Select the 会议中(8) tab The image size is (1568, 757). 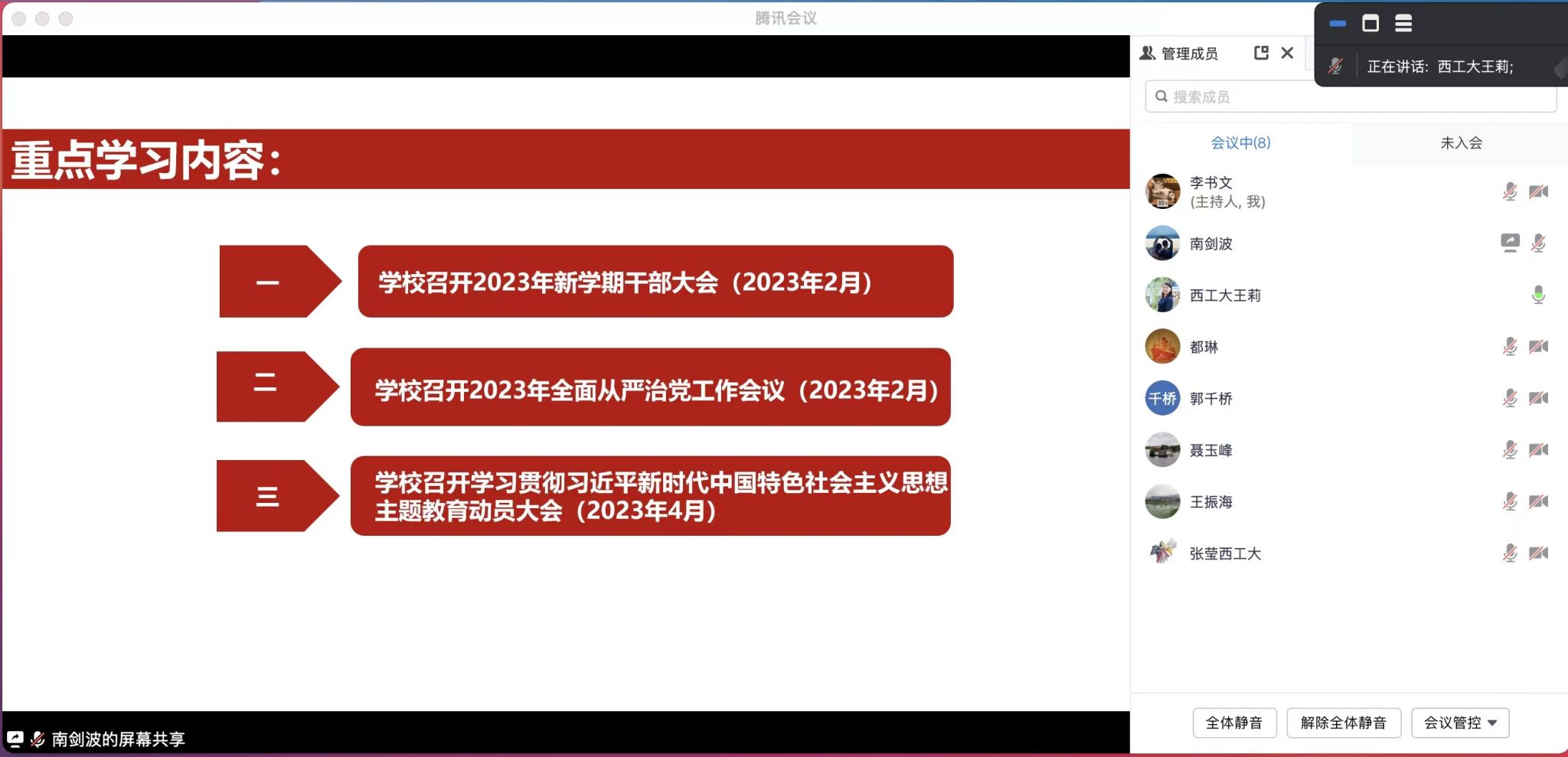[x=1240, y=143]
